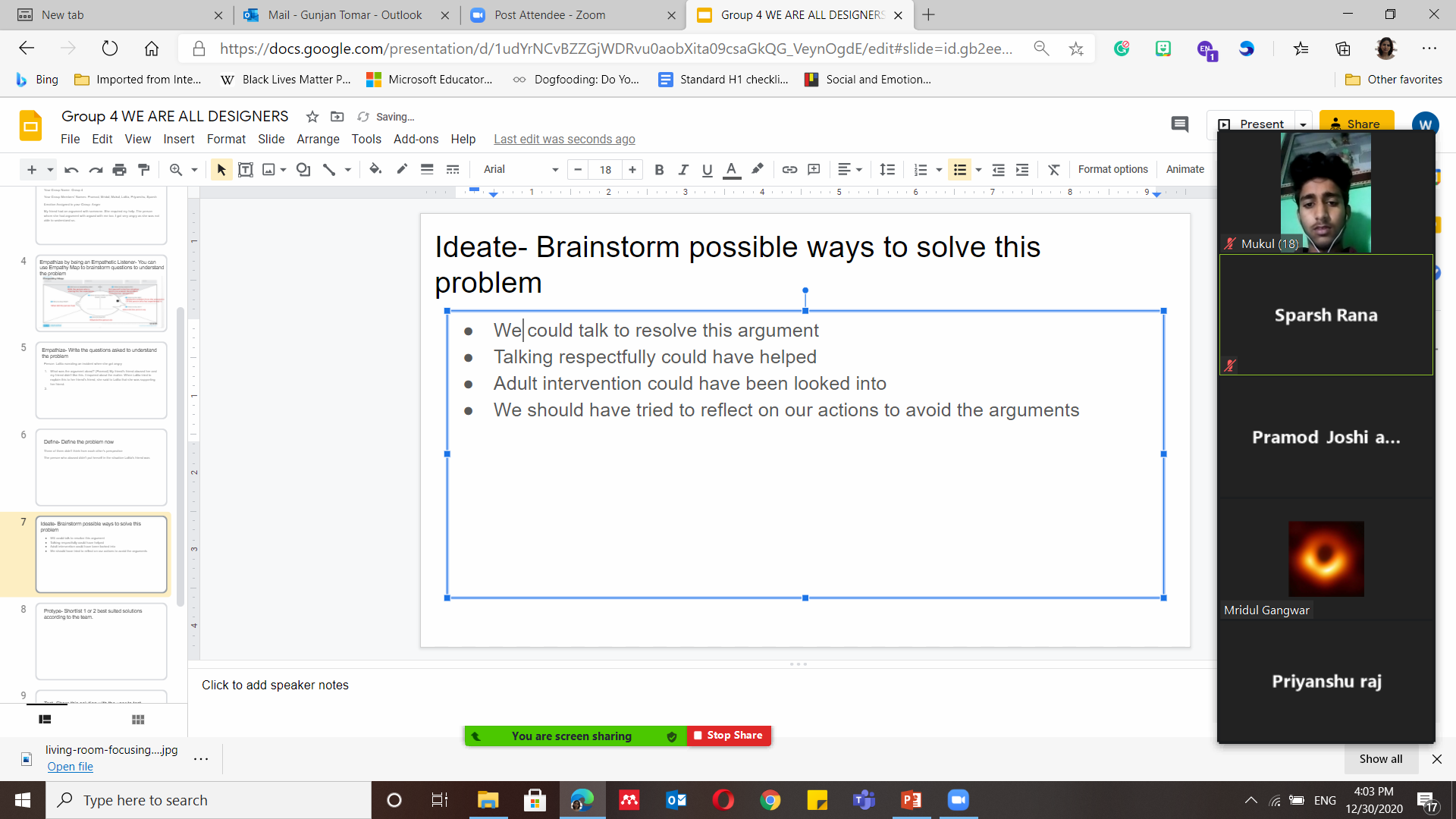This screenshot has height=819, width=1456.
Task: Click the Animate button
Action: click(1185, 170)
